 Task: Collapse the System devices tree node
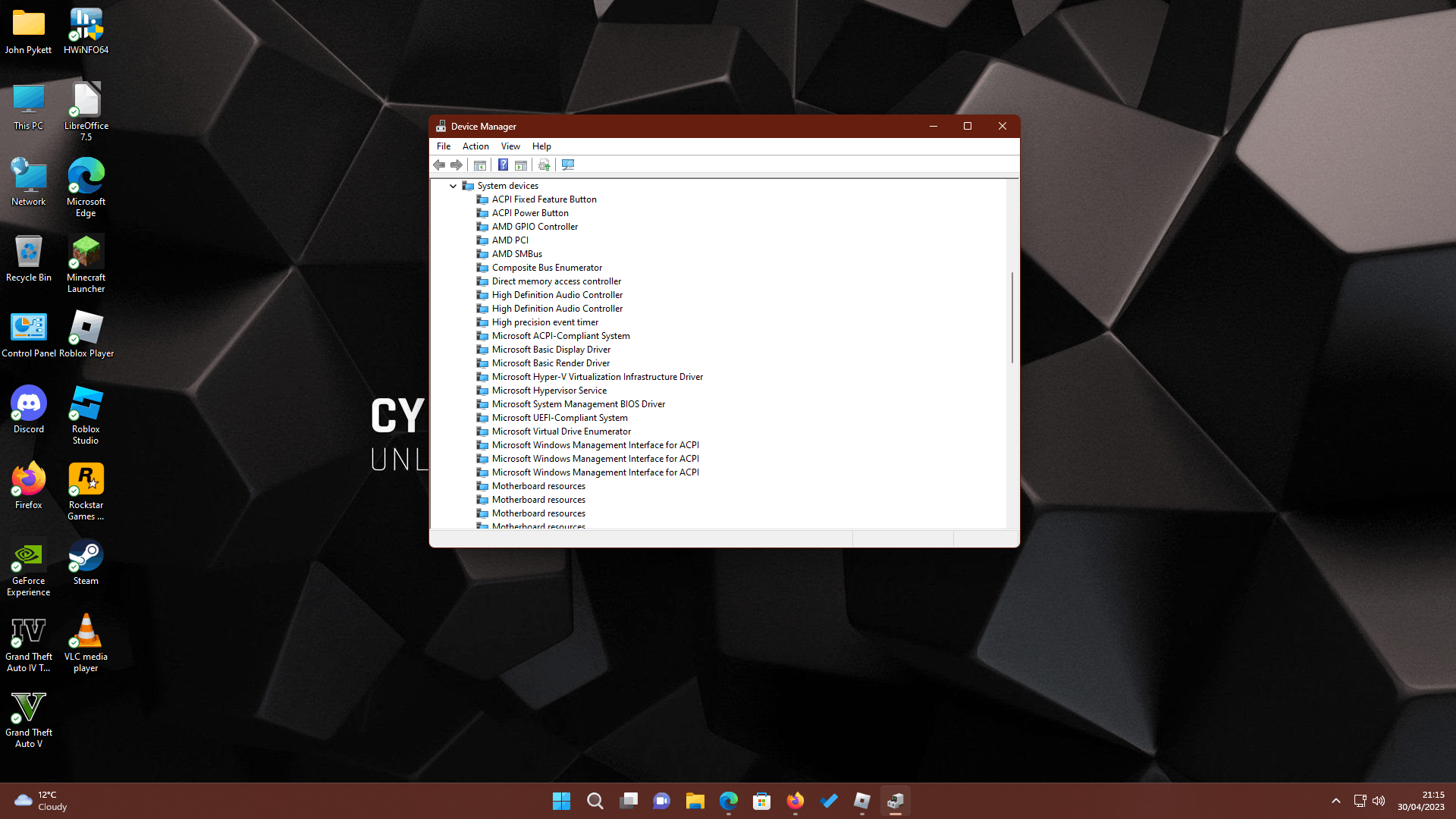(x=453, y=186)
